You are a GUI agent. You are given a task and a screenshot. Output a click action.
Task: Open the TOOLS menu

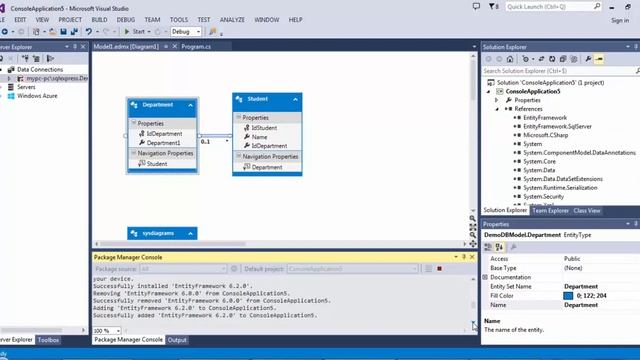coord(179,20)
